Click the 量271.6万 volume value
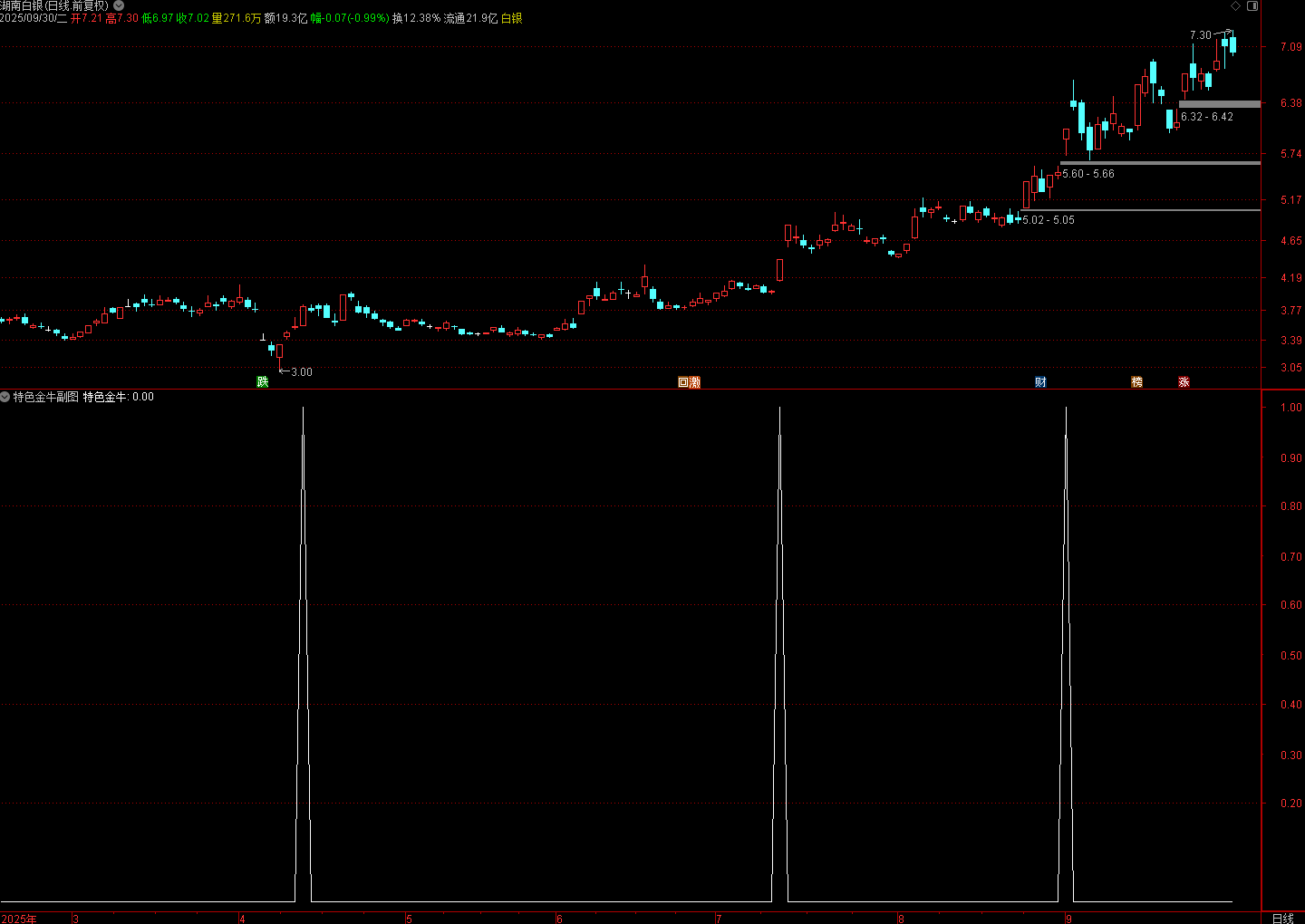1305x924 pixels. click(x=237, y=18)
